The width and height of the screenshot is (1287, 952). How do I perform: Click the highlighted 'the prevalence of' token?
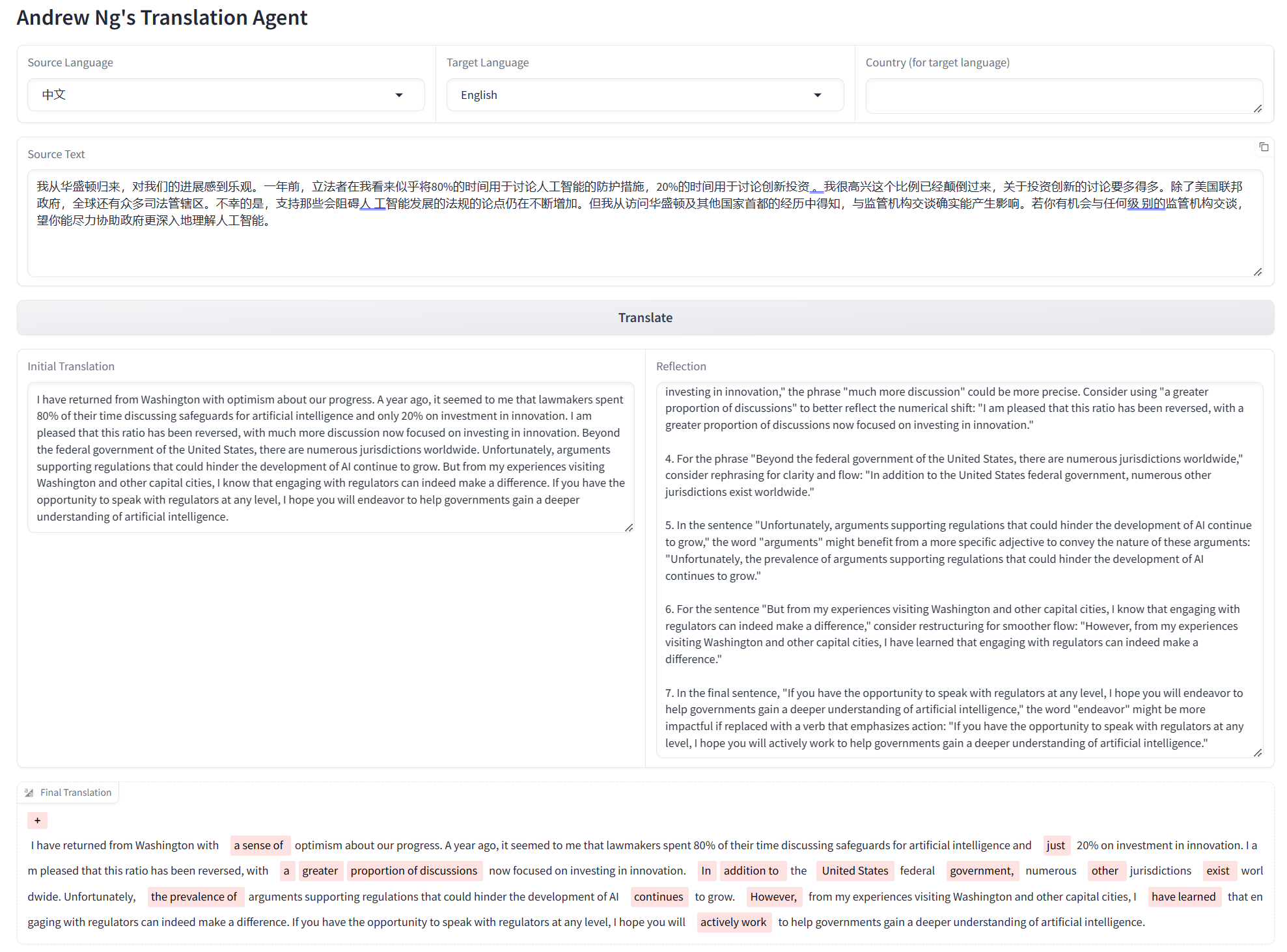(194, 897)
